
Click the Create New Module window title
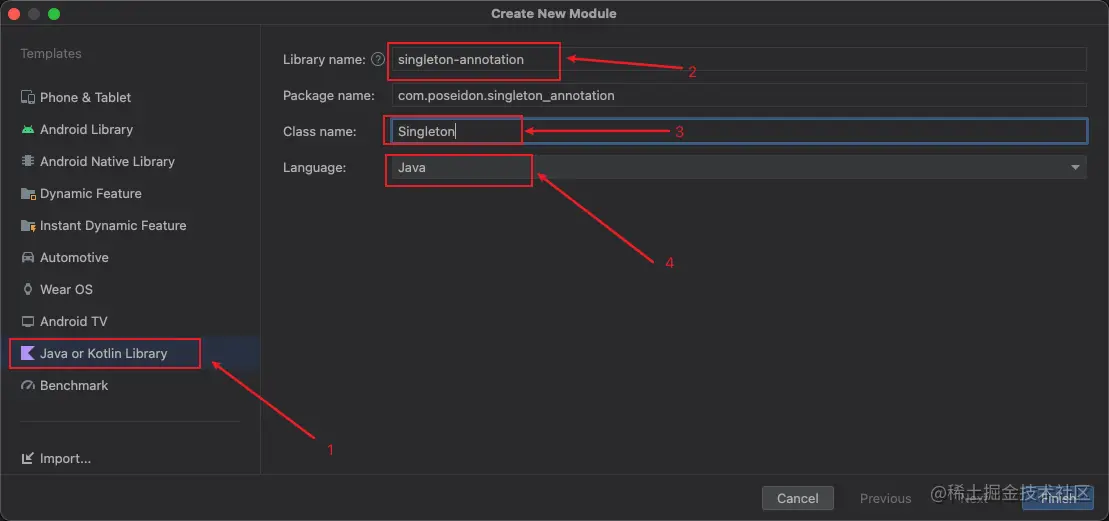coord(554,13)
